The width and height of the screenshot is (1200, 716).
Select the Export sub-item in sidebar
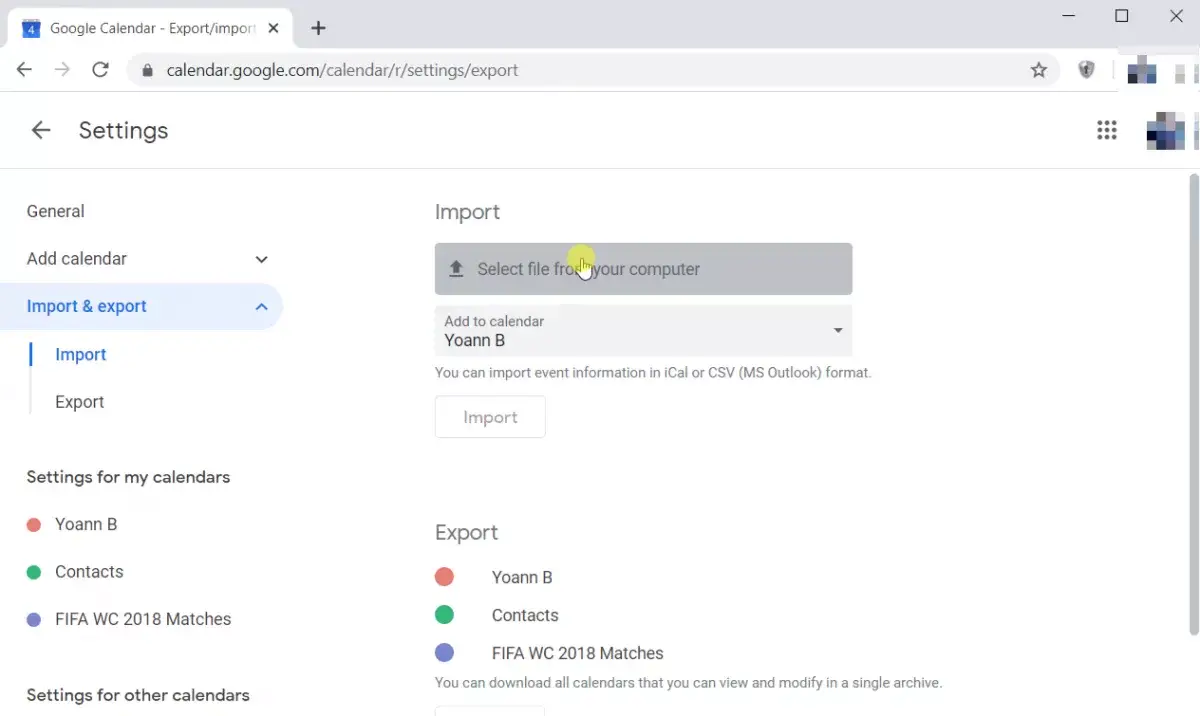pyautogui.click(x=80, y=402)
